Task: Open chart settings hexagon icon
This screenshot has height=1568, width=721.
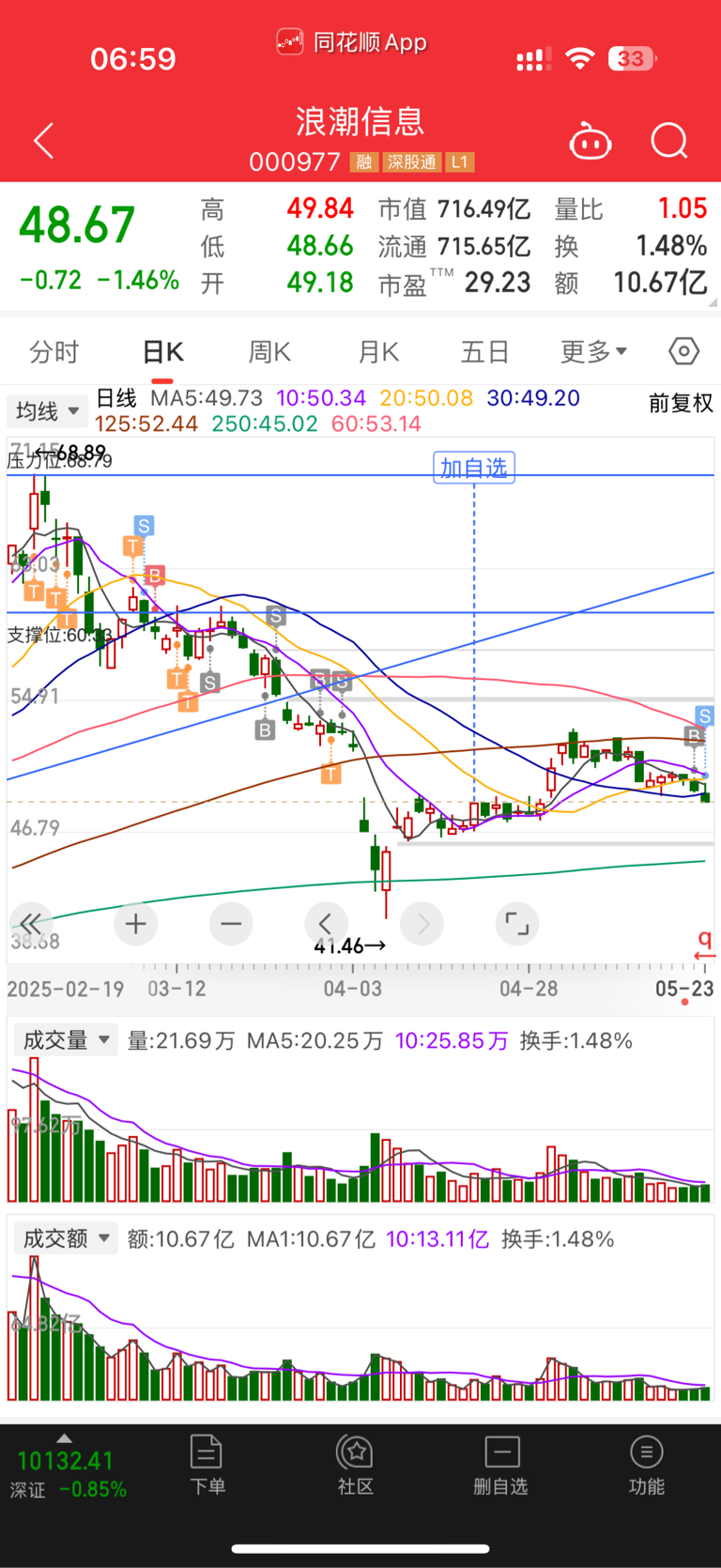Action: (684, 351)
